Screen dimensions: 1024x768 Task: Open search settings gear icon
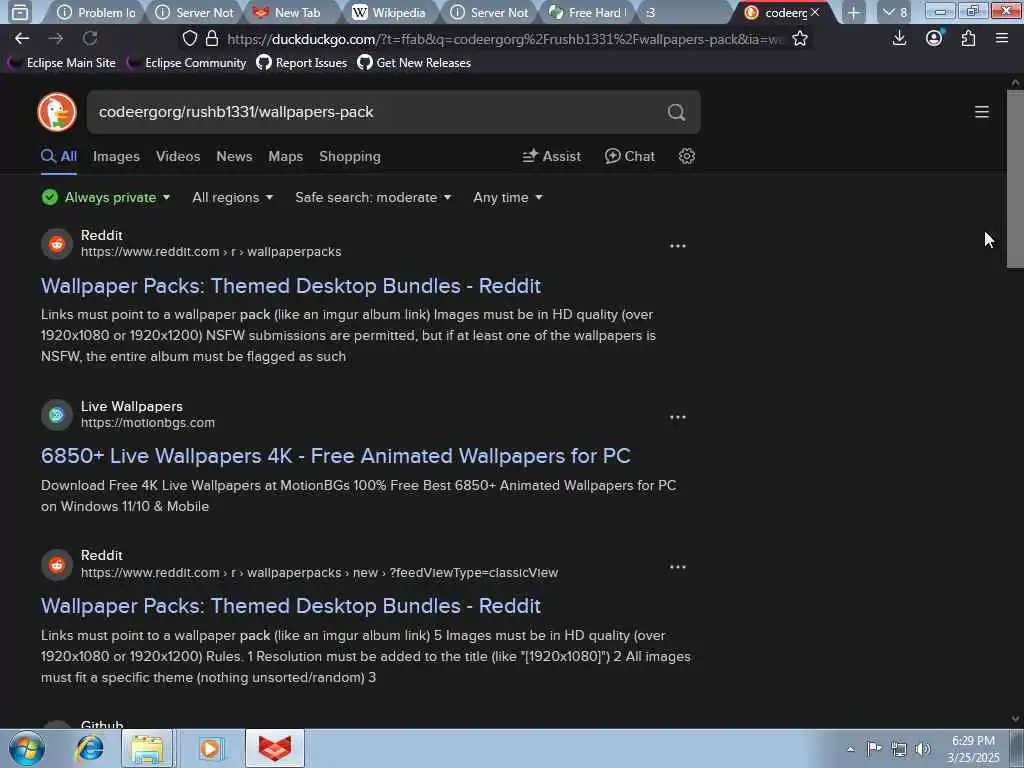tap(686, 156)
